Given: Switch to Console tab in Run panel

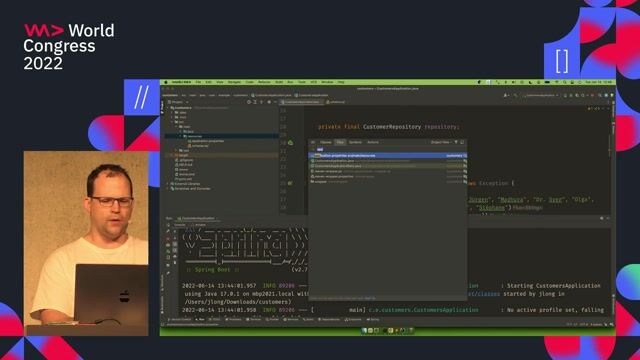Looking at the screenshot, I should tap(180, 225).
